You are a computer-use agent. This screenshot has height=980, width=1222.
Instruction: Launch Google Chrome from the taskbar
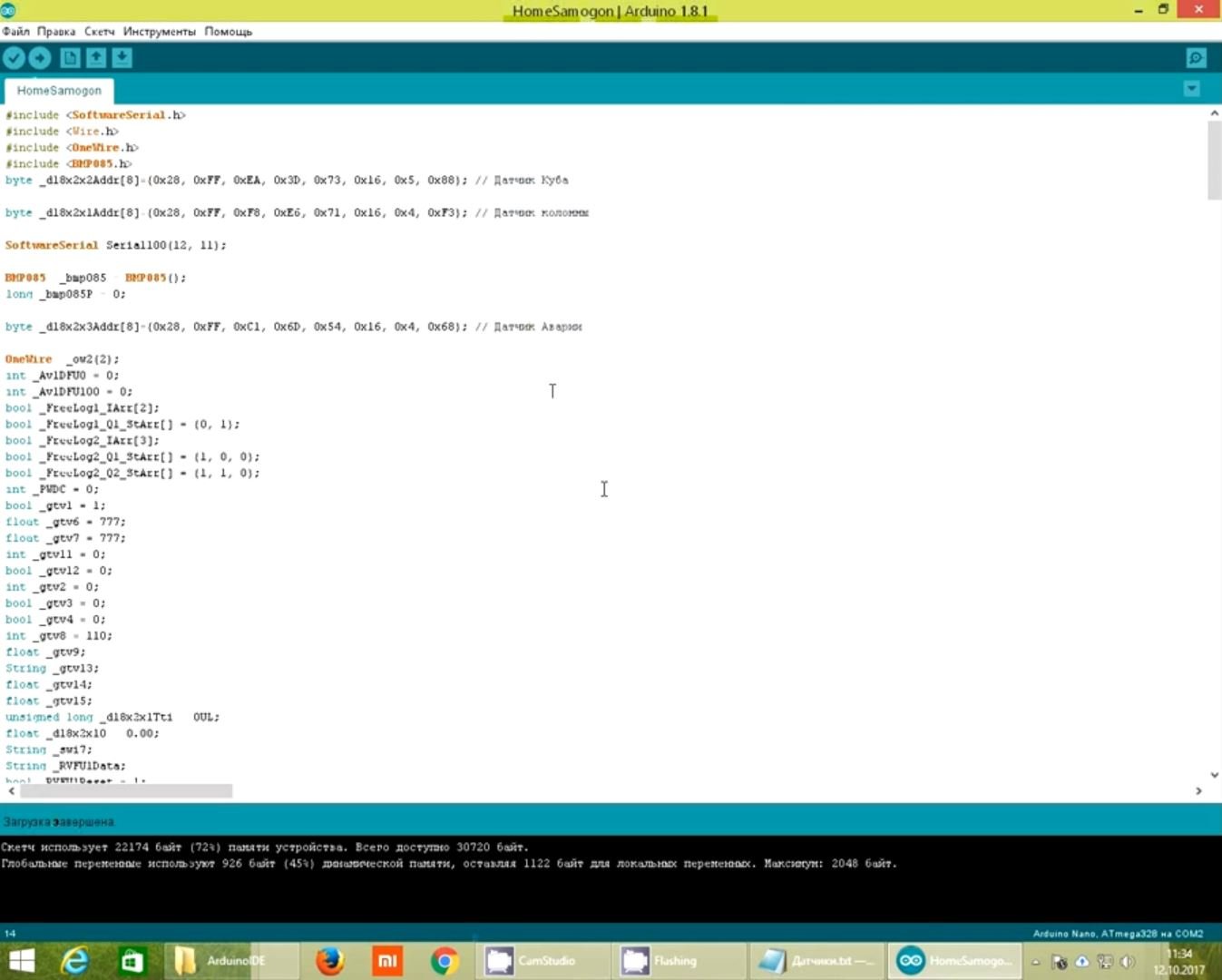[445, 961]
